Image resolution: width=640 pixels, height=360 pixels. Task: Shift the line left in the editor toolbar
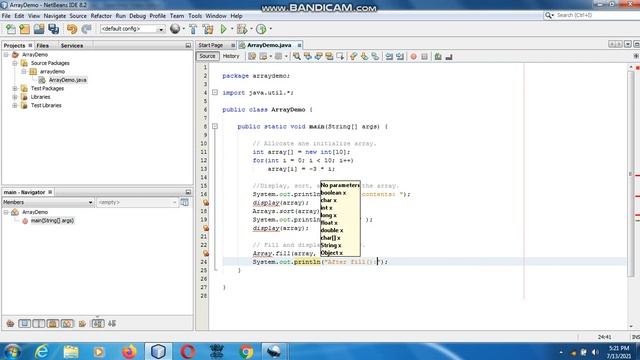click(389, 57)
